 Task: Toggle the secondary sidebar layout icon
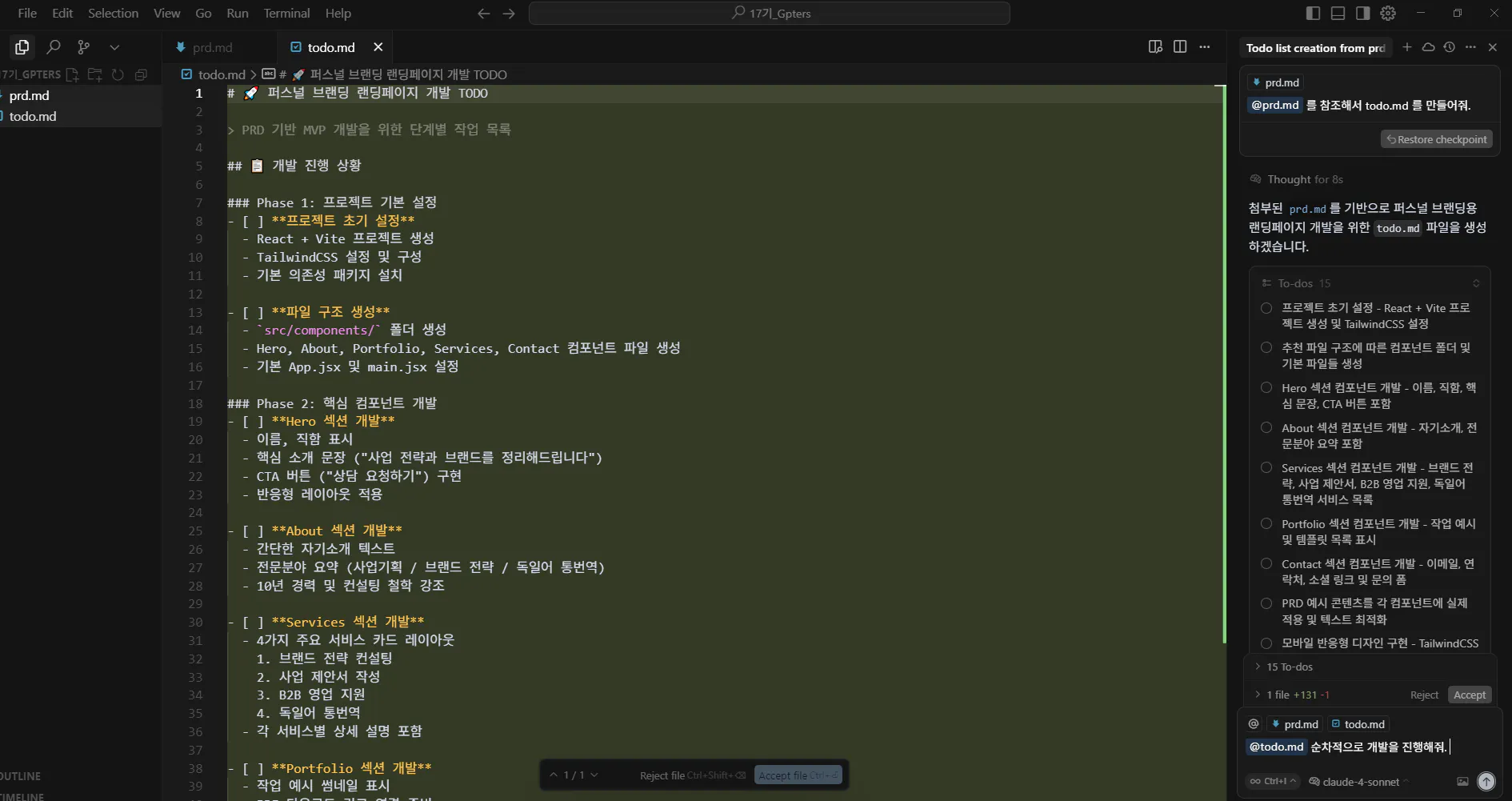click(1363, 14)
